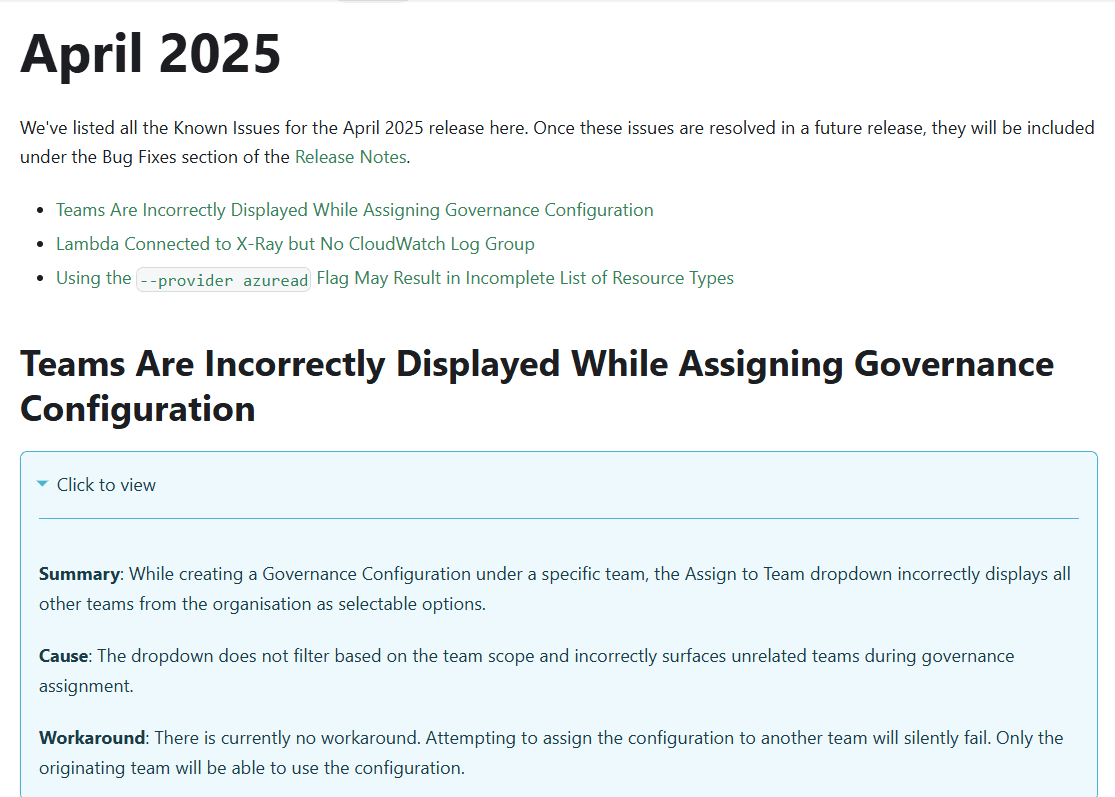Viewport: 1115px width, 797px height.
Task: Click the April 2025 page heading
Action: [150, 53]
